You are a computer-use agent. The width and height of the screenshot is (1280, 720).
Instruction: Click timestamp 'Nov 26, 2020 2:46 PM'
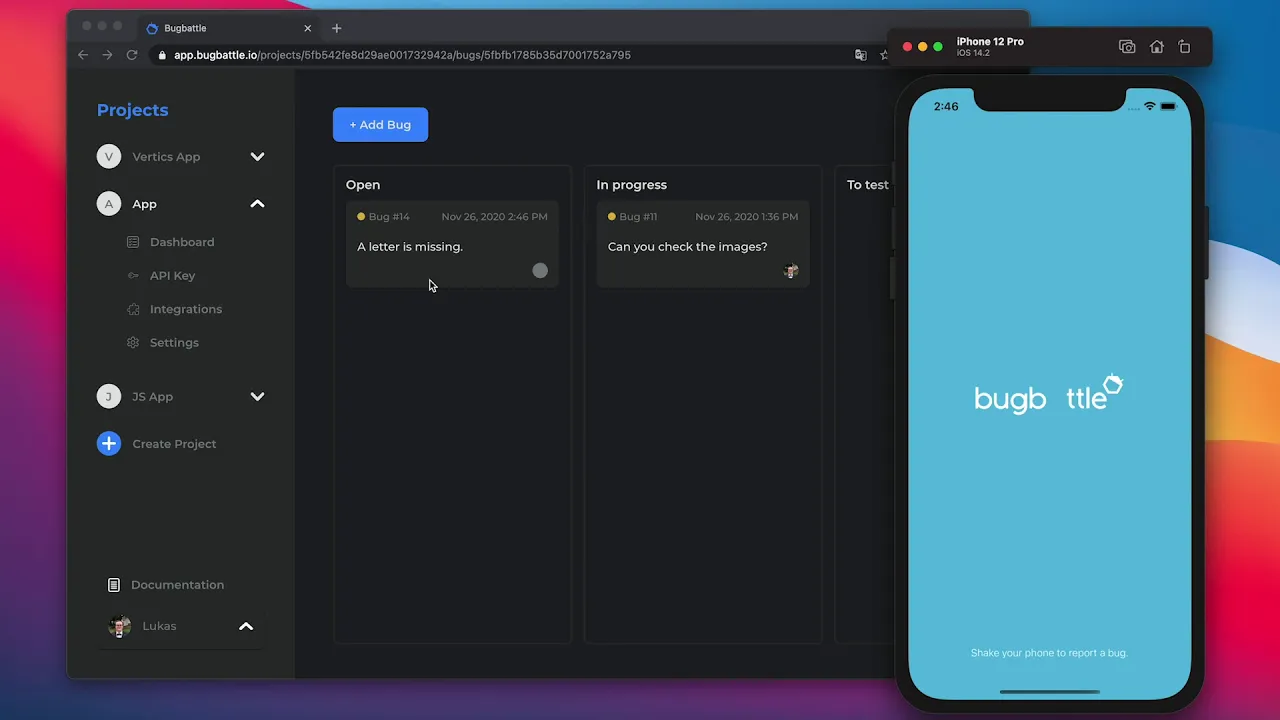tap(494, 217)
